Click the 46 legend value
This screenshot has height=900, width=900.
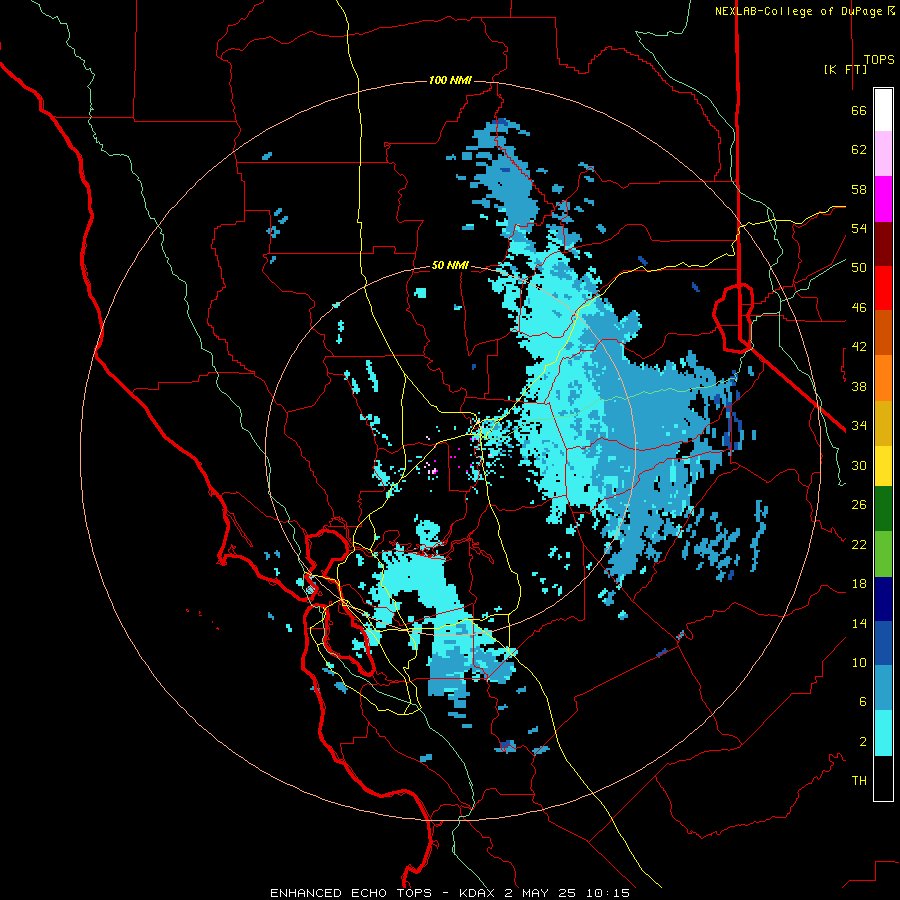[x=859, y=308]
